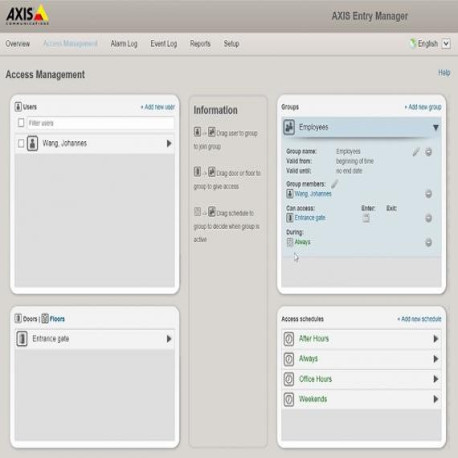Screen dimensions: 458x458
Task: Open the Help link
Action: (444, 73)
